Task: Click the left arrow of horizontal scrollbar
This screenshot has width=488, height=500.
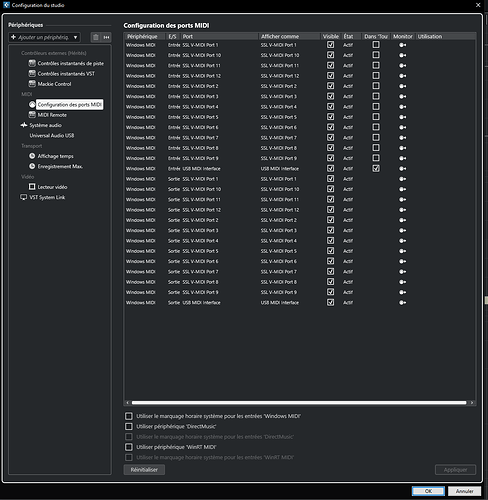Action: click(x=128, y=403)
